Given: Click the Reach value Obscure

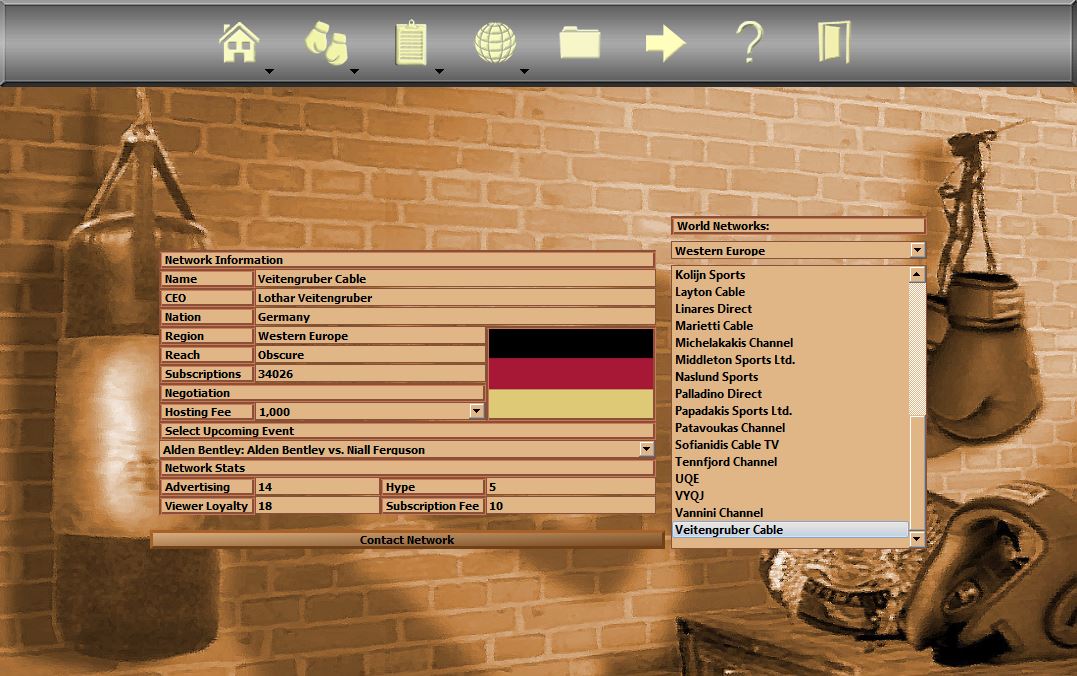Looking at the screenshot, I should [x=370, y=354].
